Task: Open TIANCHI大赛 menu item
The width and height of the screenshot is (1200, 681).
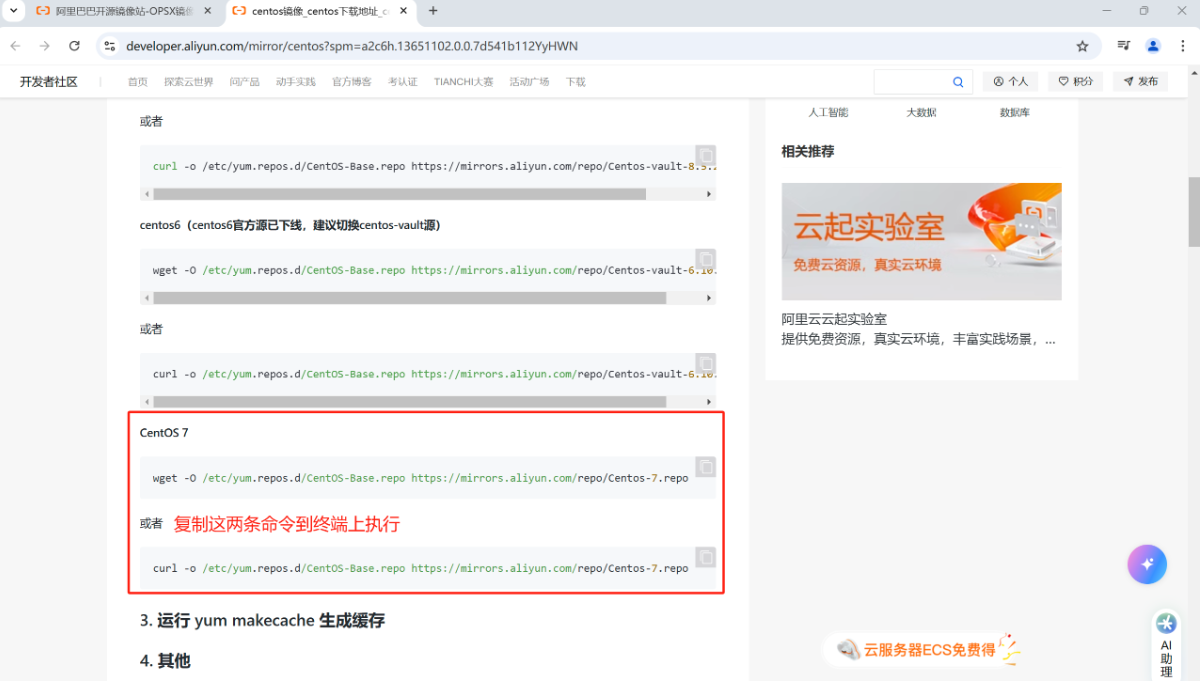Action: coord(464,82)
